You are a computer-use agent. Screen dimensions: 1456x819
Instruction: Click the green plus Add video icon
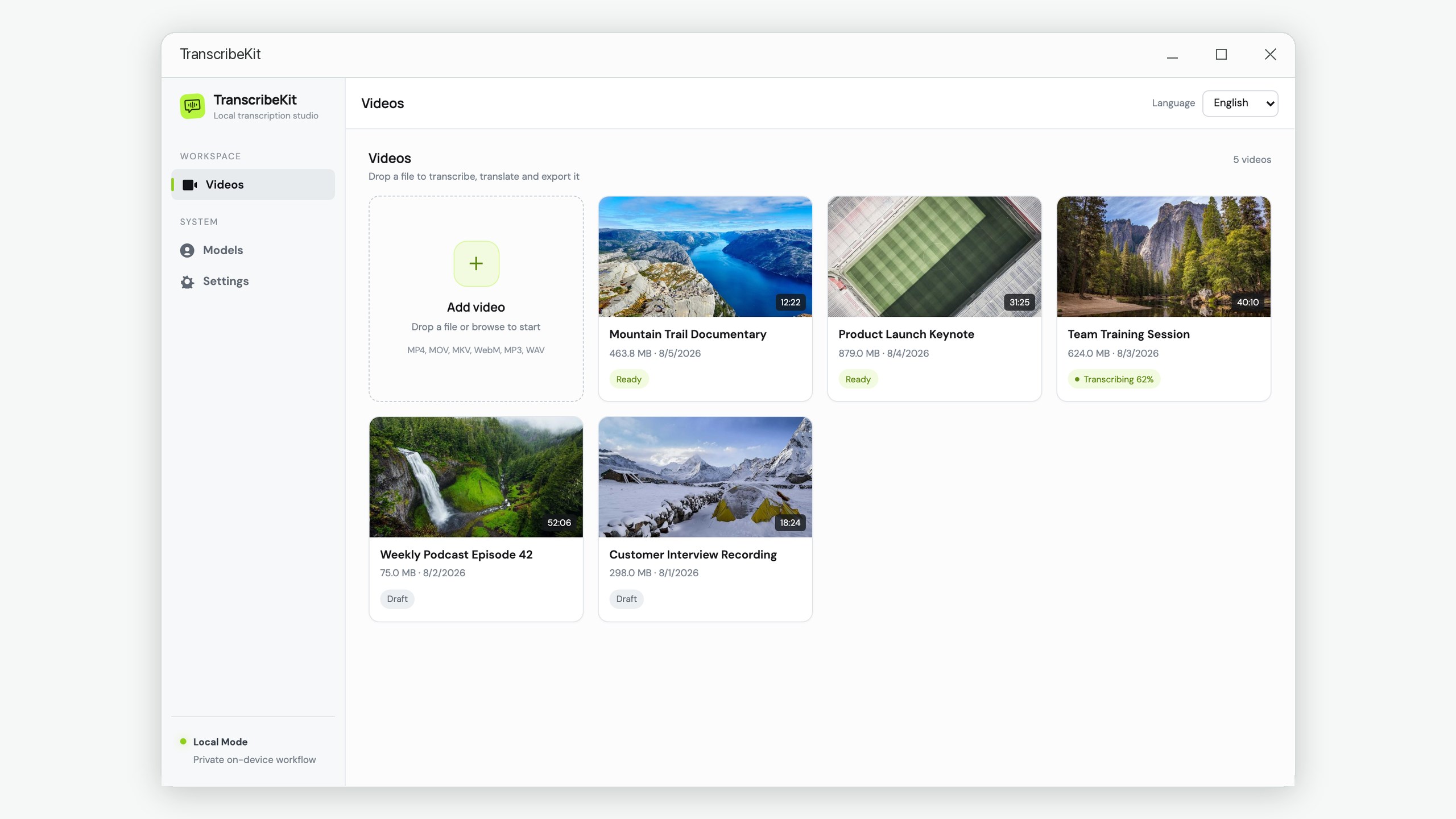476,263
